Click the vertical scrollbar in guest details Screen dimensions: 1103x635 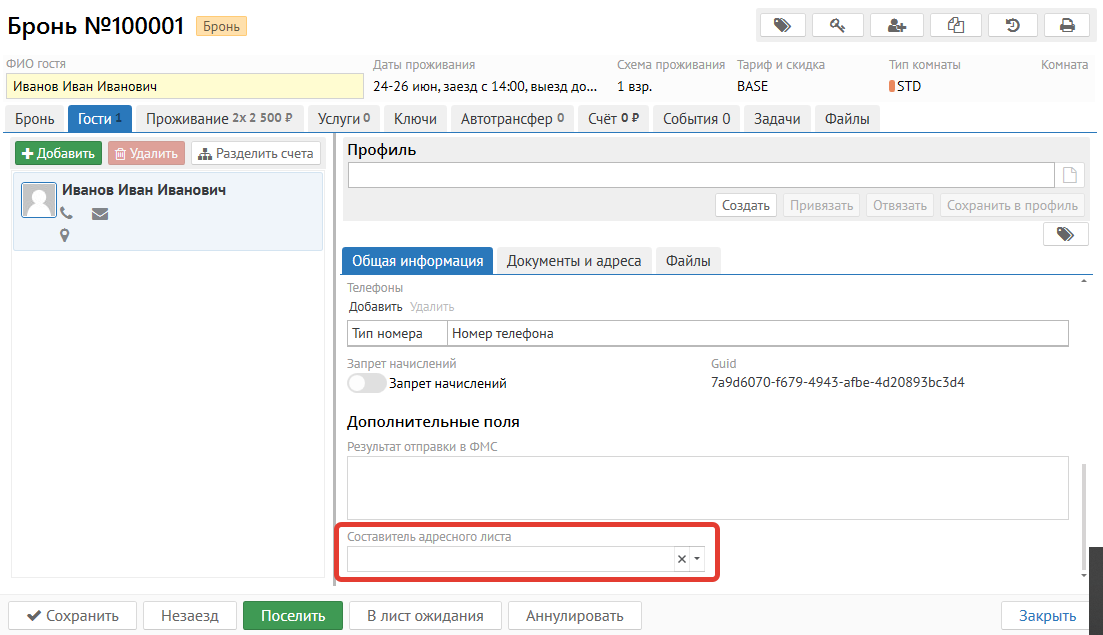1084,510
